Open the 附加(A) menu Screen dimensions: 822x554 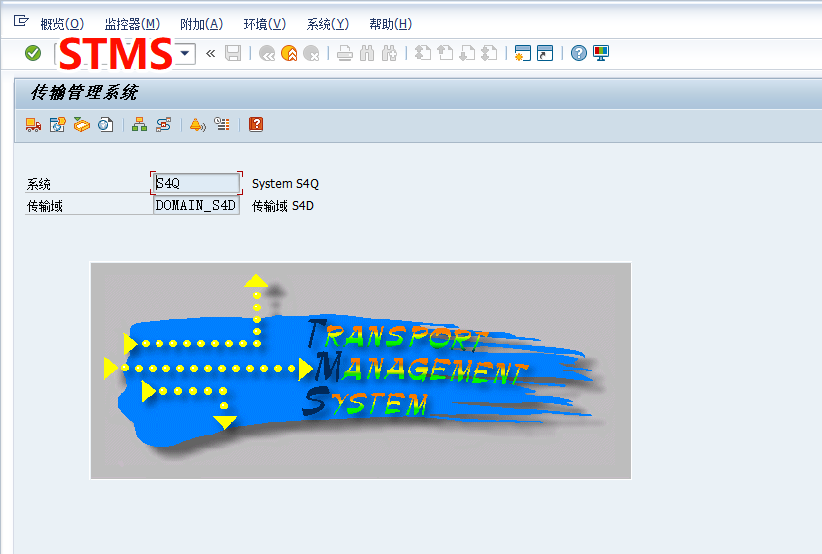201,24
